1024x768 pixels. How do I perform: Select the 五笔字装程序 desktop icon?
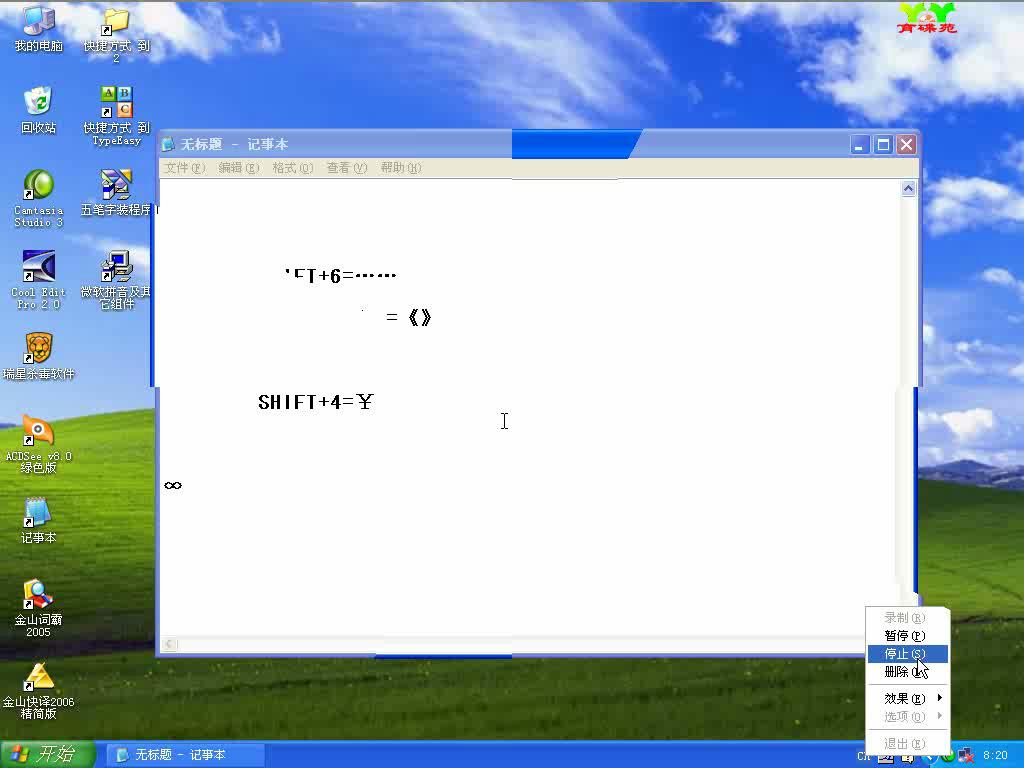(x=116, y=192)
